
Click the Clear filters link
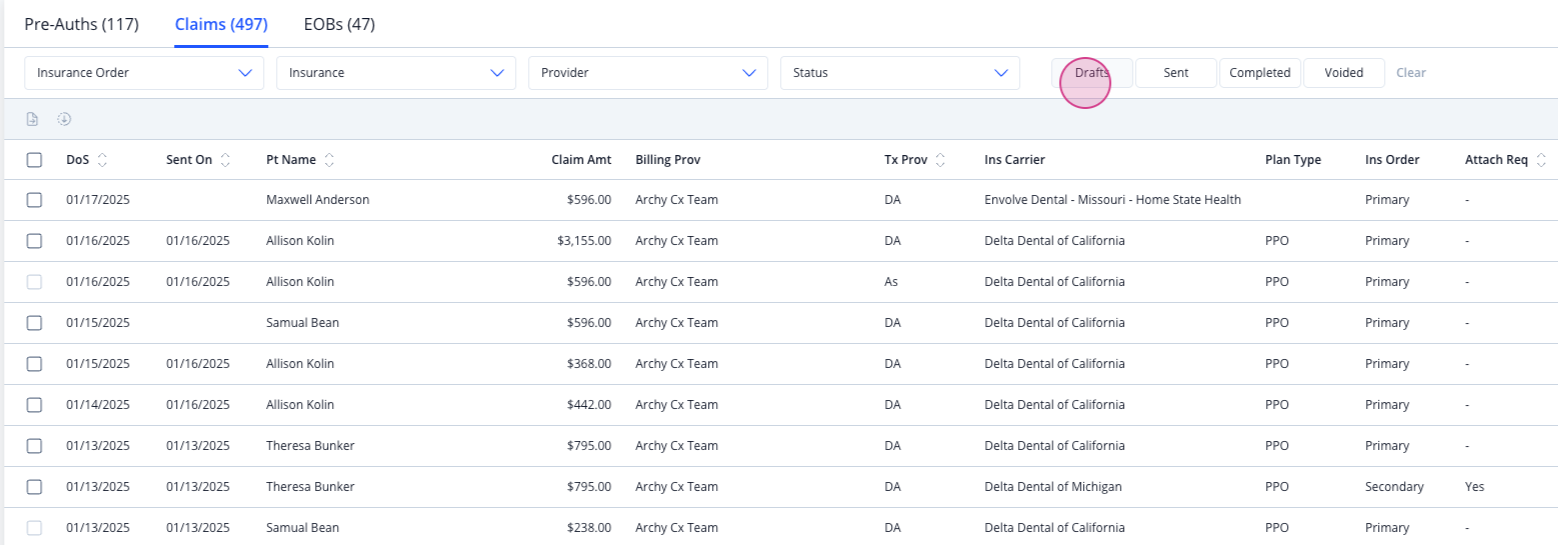1411,73
